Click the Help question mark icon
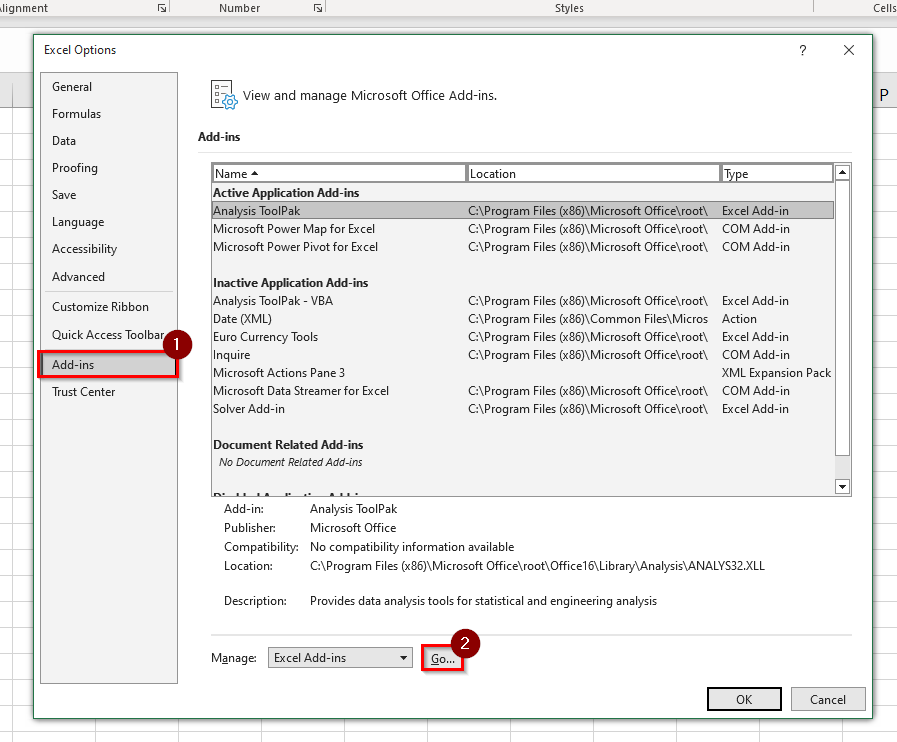897x742 pixels. (802, 50)
